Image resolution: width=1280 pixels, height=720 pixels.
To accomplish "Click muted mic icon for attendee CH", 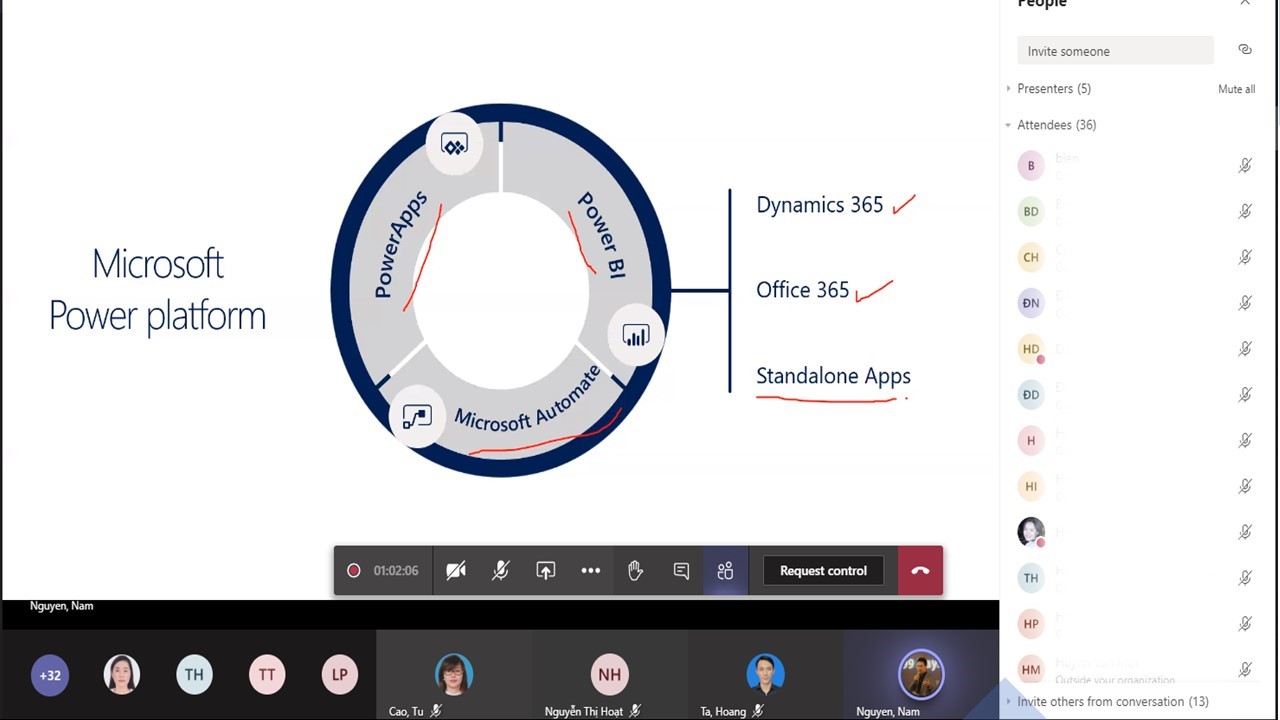I will click(1245, 257).
